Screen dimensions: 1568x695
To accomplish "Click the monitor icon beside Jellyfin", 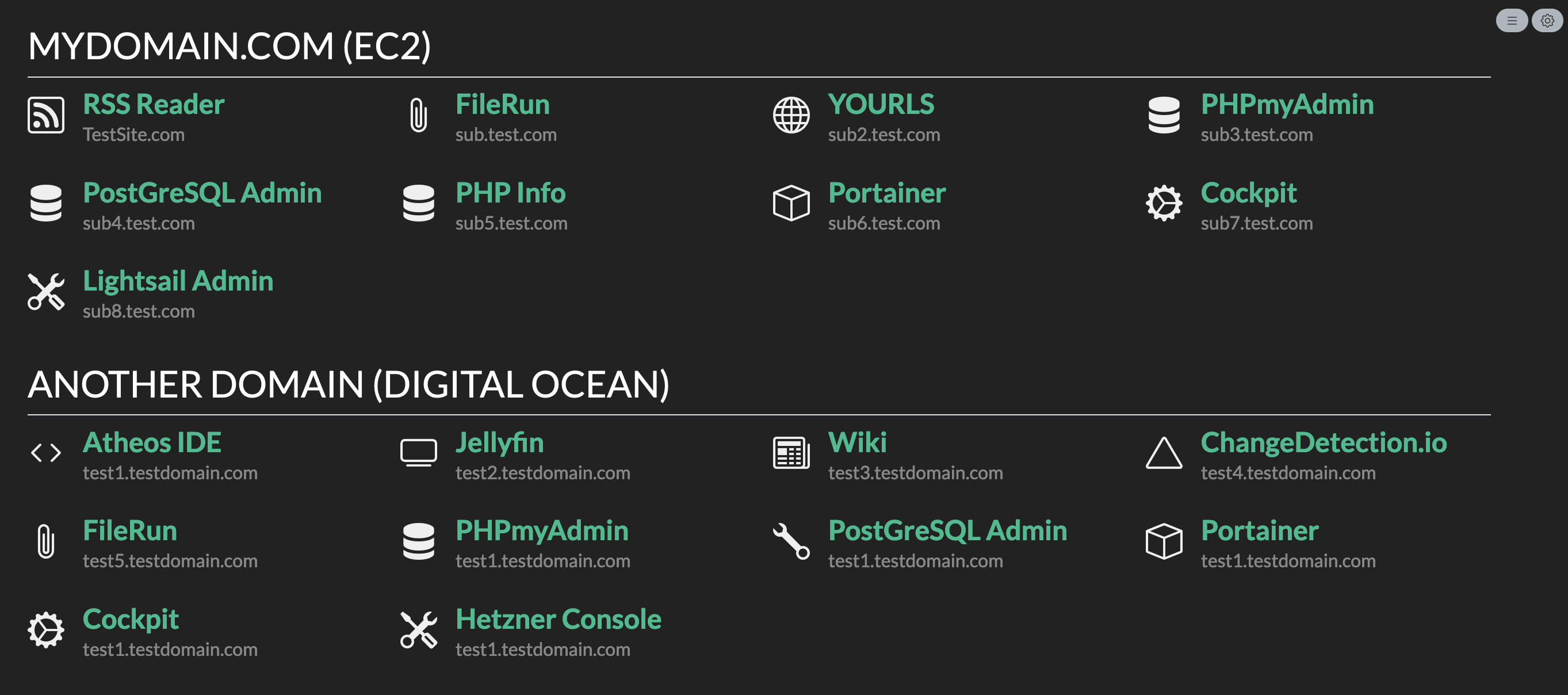I will coord(419,453).
